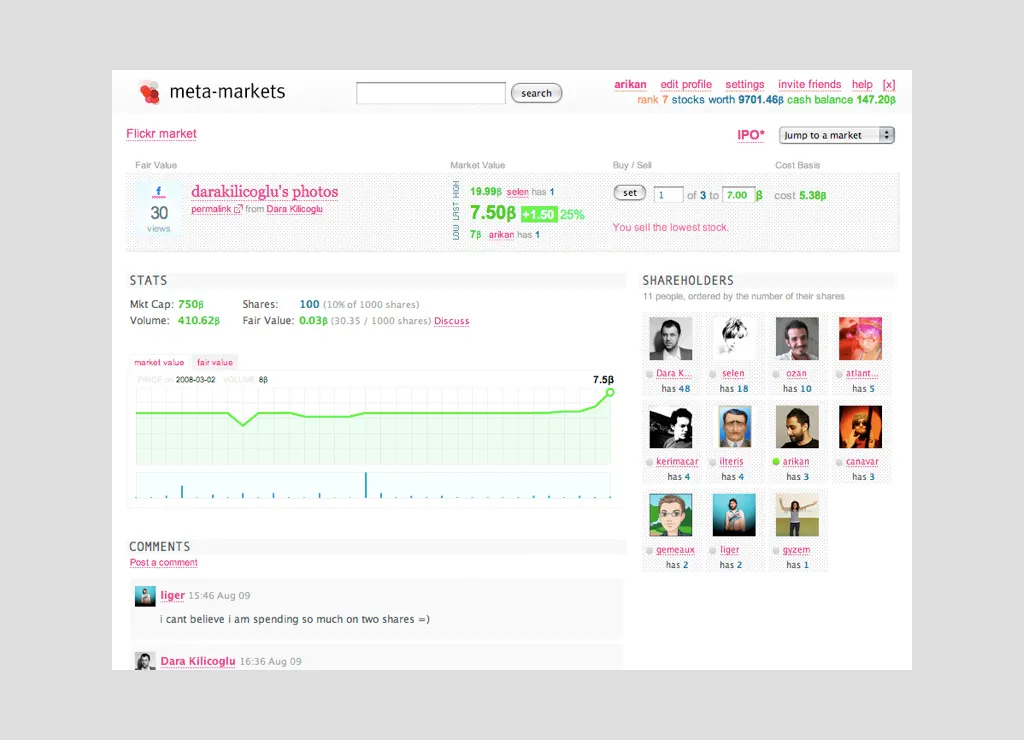Click liger's avatar beside the comment
Screen dimensions: 1024x740
click(x=145, y=596)
